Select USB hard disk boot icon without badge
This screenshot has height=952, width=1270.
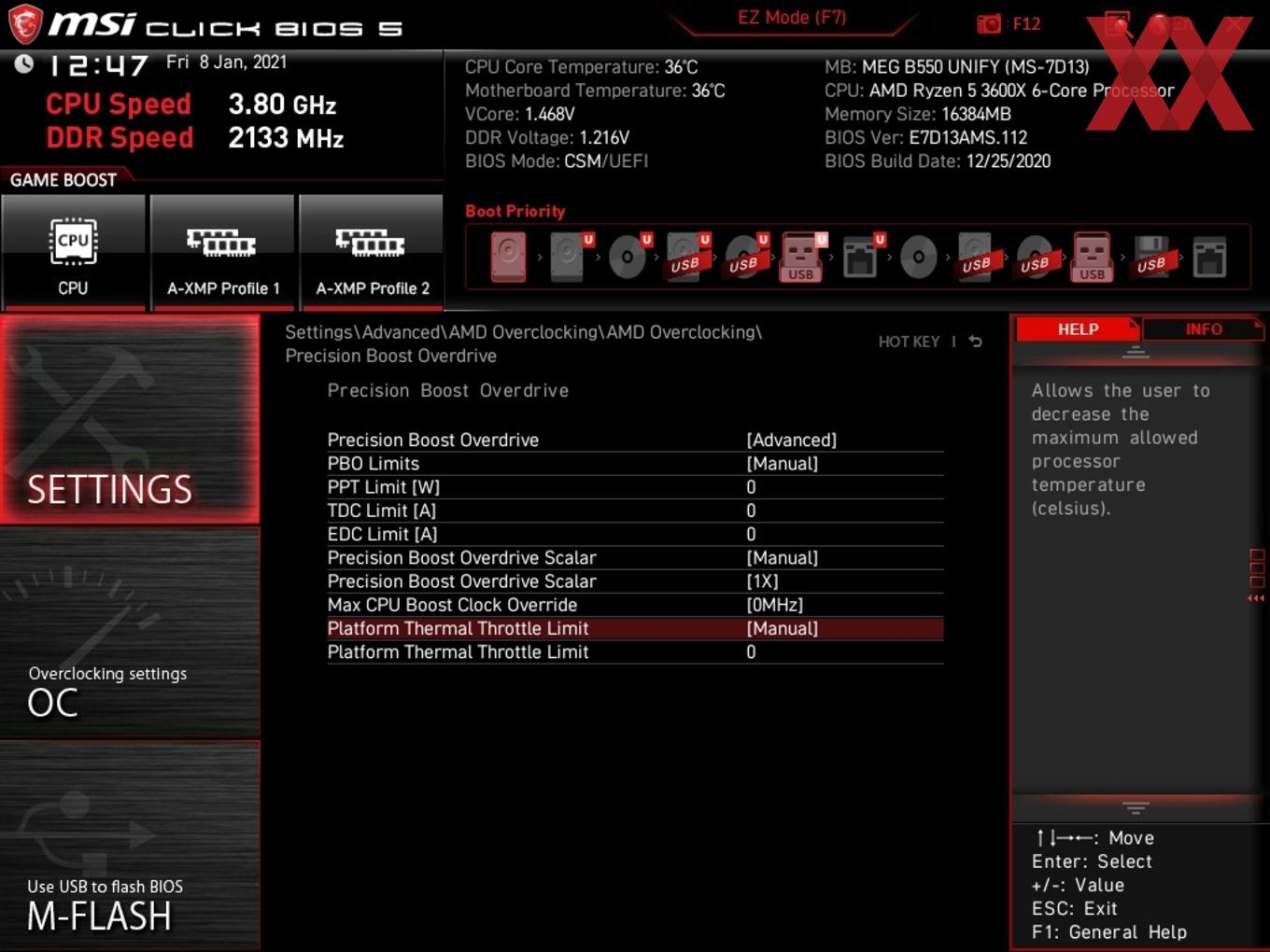point(977,257)
